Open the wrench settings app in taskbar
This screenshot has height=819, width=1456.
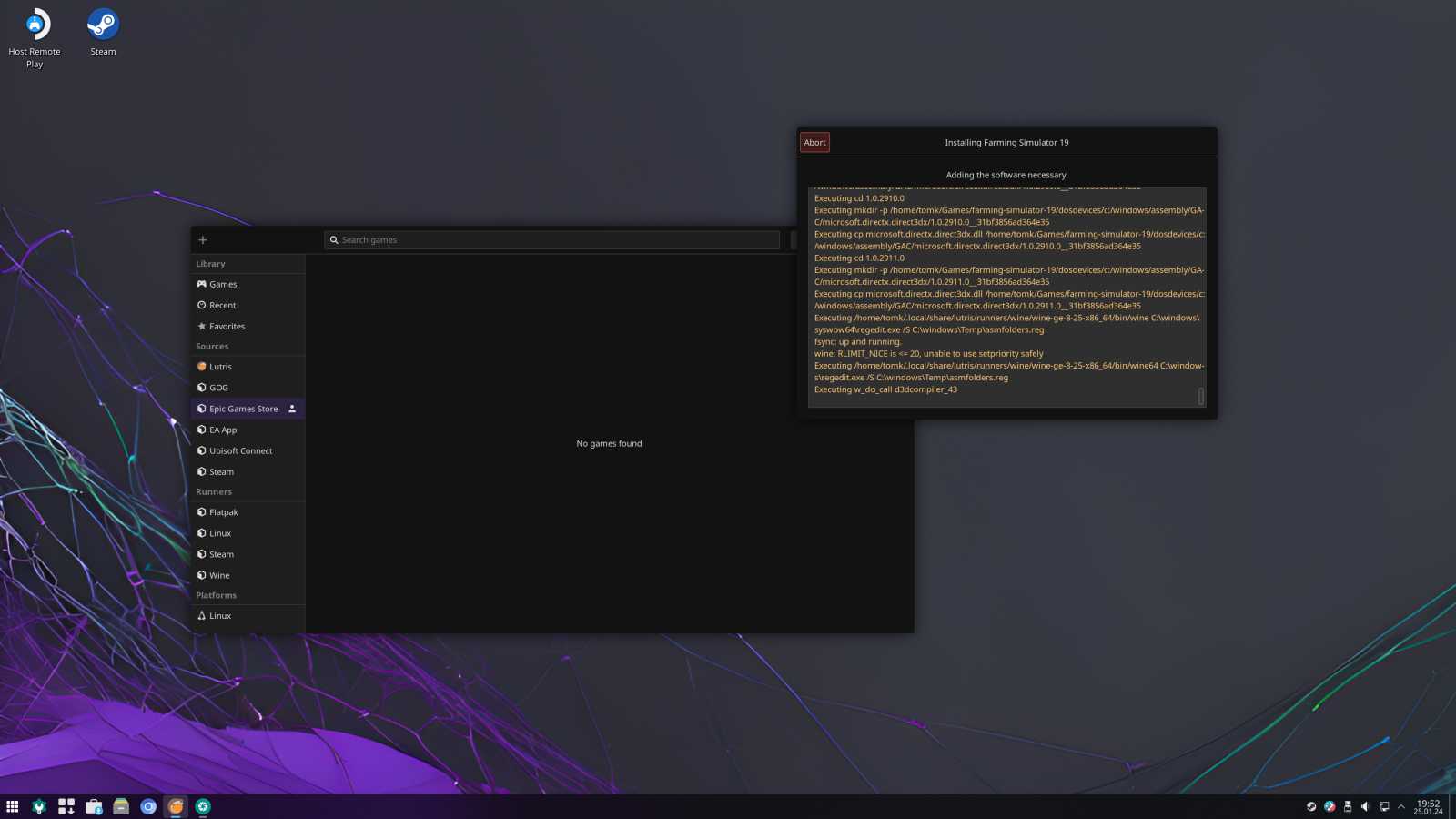click(x=39, y=806)
